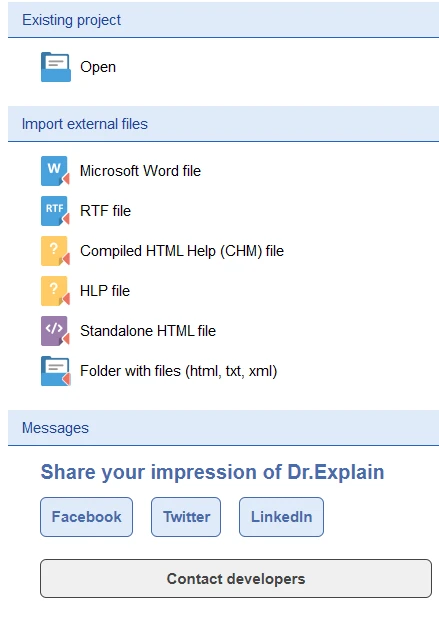Screen dimensions: 439x617
Task: Select Compiled HTML Help (CHM) file
Action: (182, 251)
